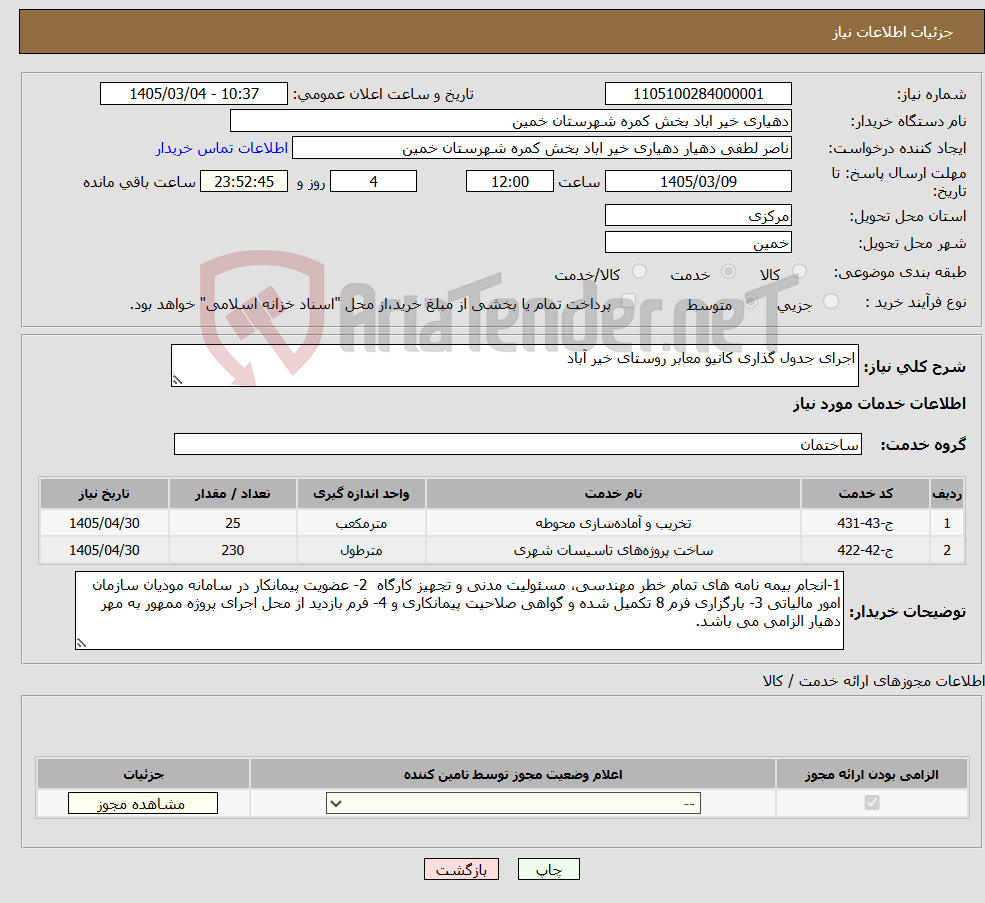Click the اعلام وضعیت مجوز header

click(x=513, y=774)
